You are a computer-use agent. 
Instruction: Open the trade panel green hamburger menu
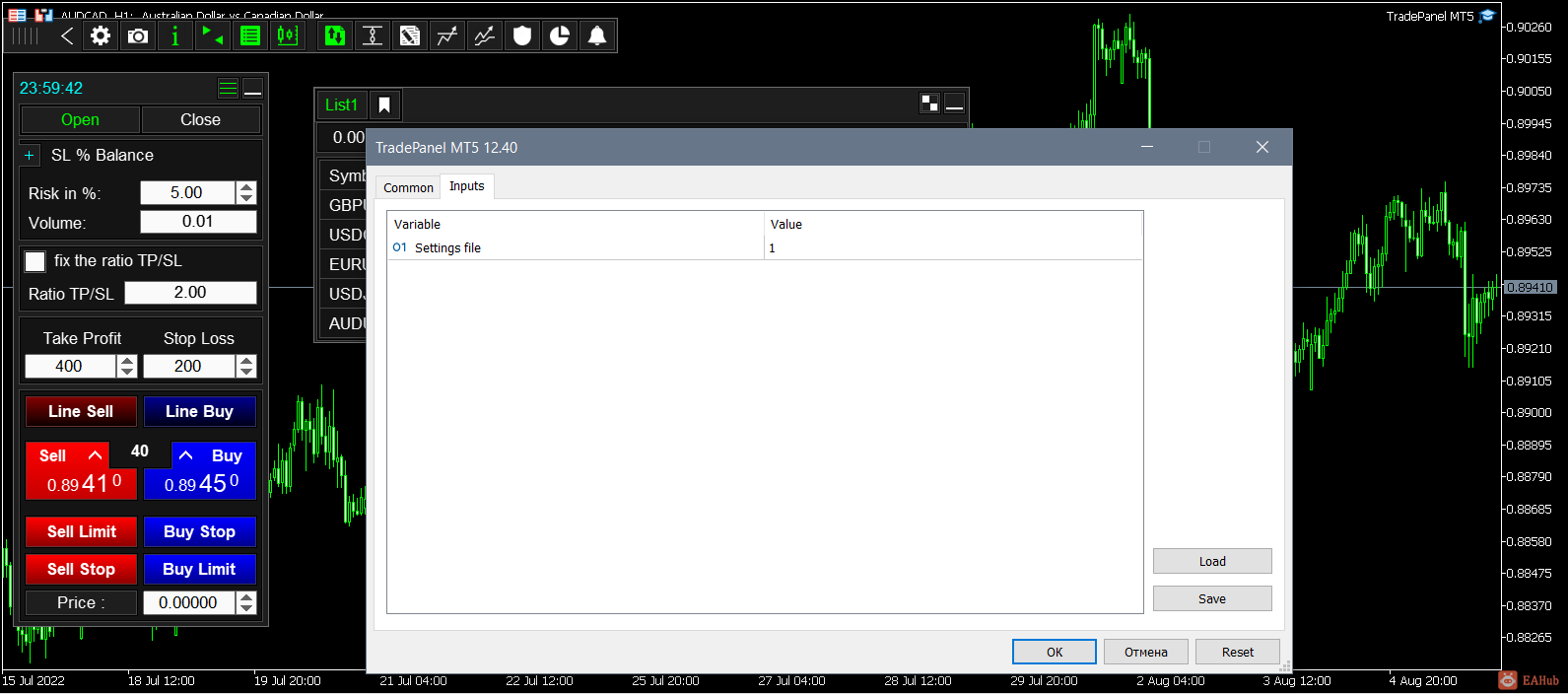tap(228, 89)
